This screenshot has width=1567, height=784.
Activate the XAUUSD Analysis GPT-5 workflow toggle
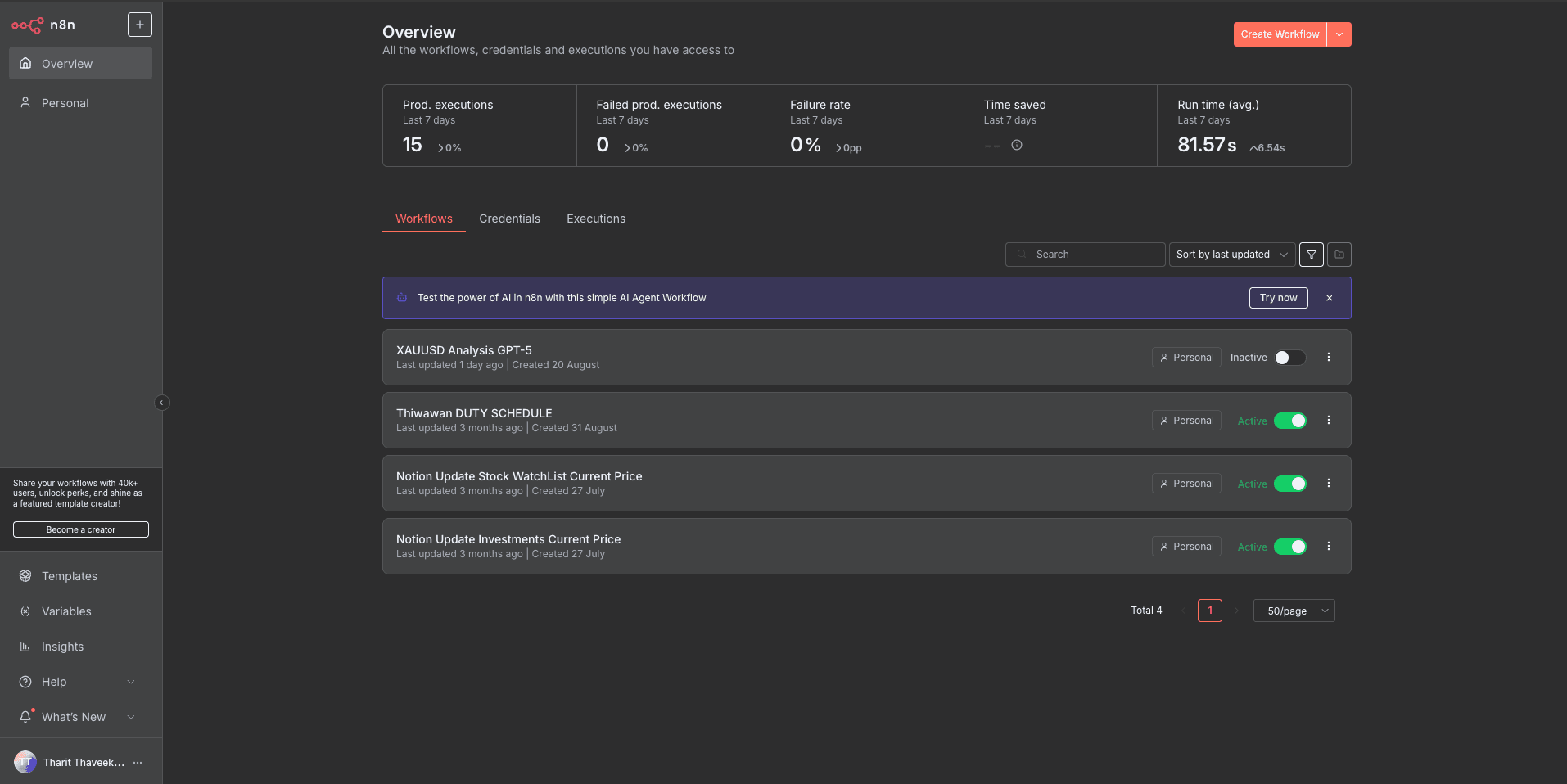(x=1290, y=358)
